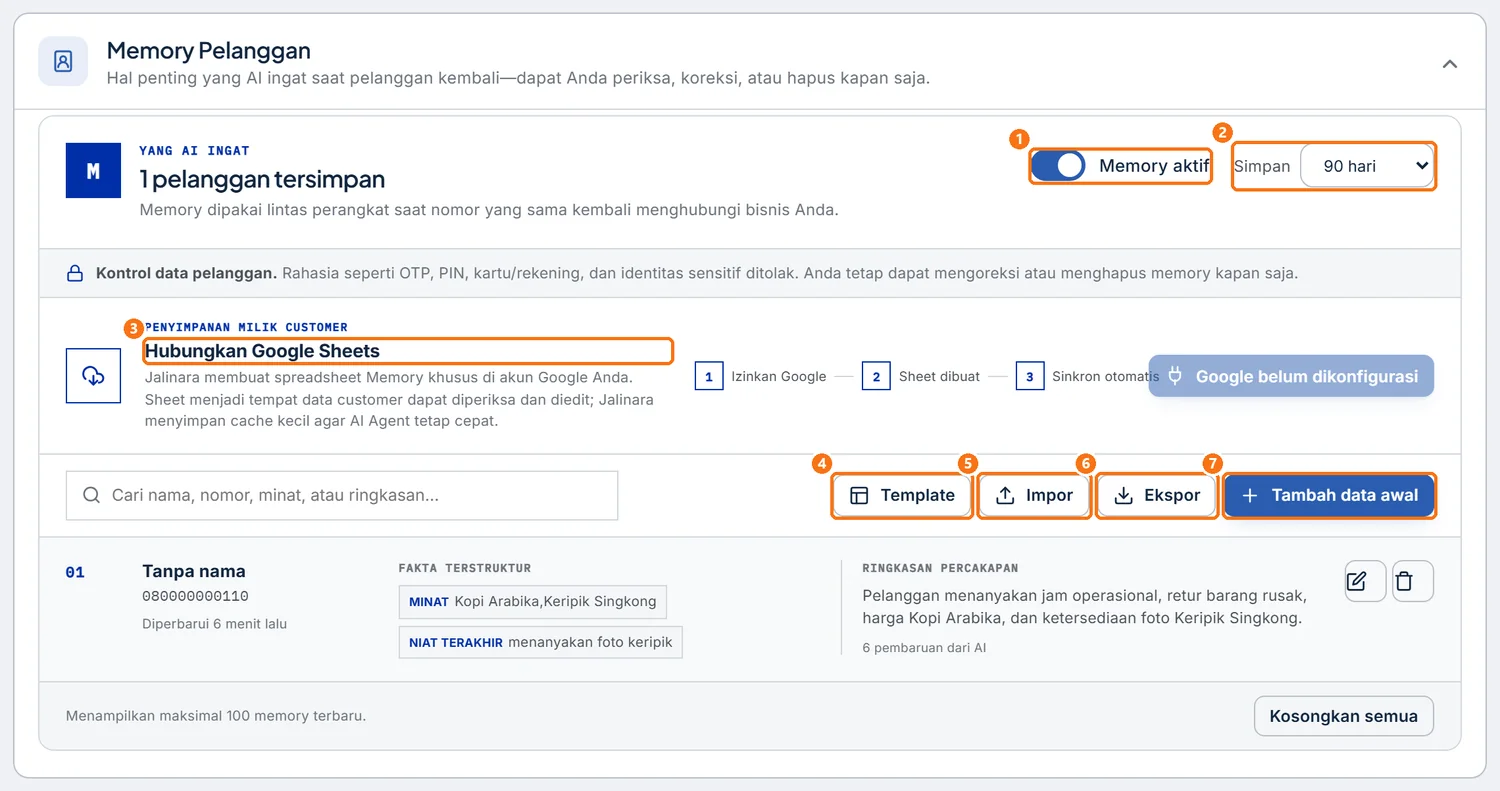
Task: Click the Diperbarui 6 menit lalu timestamp
Action: [x=215, y=624]
